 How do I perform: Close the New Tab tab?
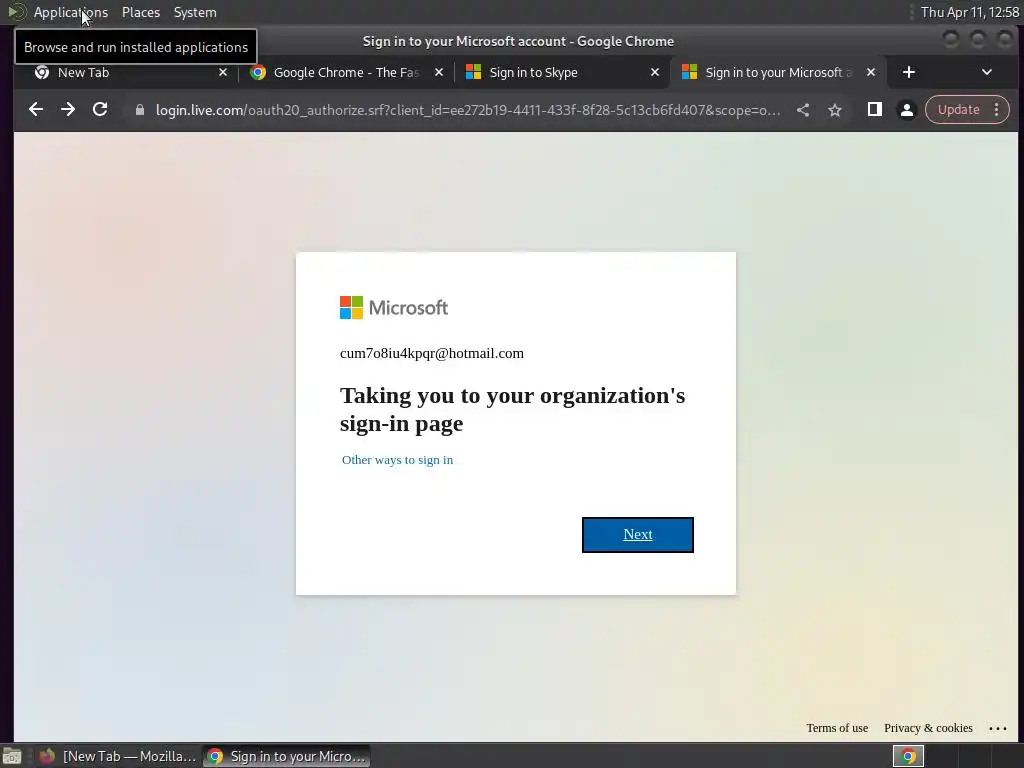click(x=223, y=72)
